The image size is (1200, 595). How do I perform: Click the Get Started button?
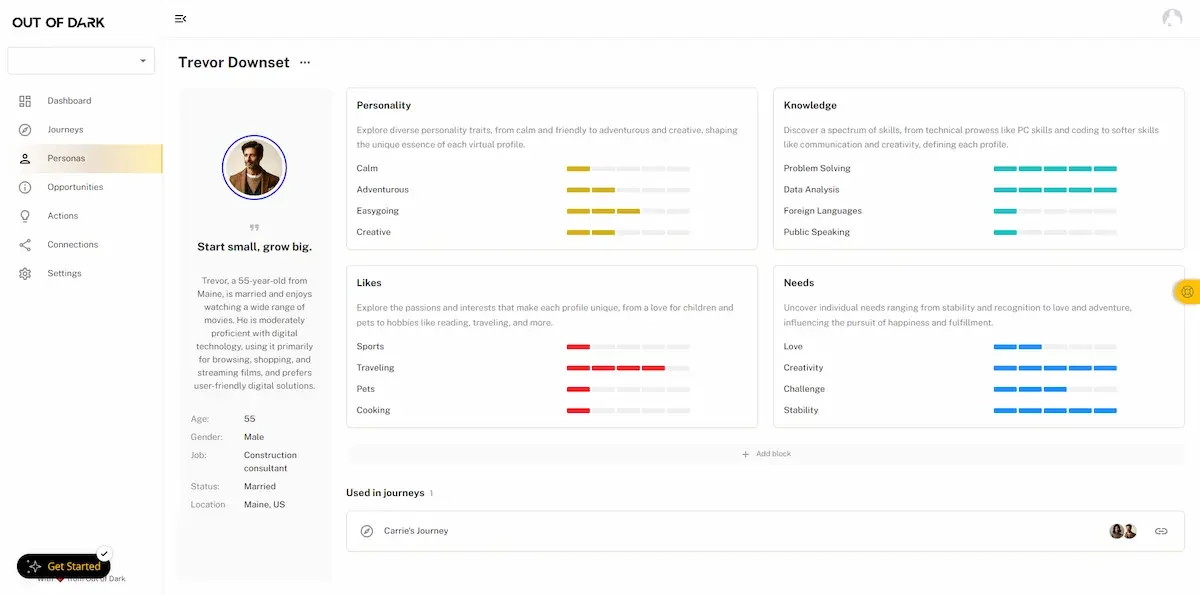tap(64, 566)
